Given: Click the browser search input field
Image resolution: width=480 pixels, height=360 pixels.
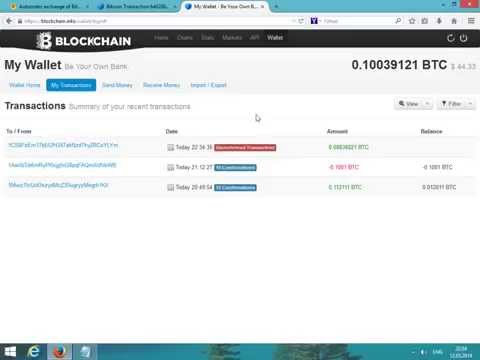Looking at the screenshot, I should pyautogui.click(x=357, y=21).
